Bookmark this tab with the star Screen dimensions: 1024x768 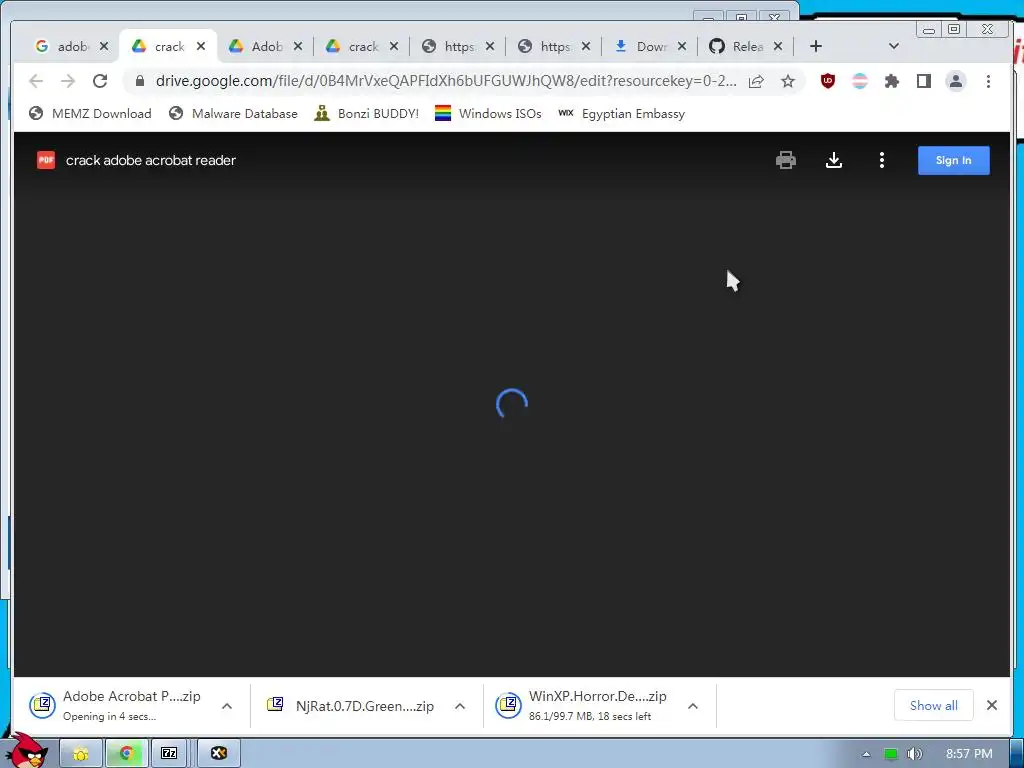pos(788,81)
